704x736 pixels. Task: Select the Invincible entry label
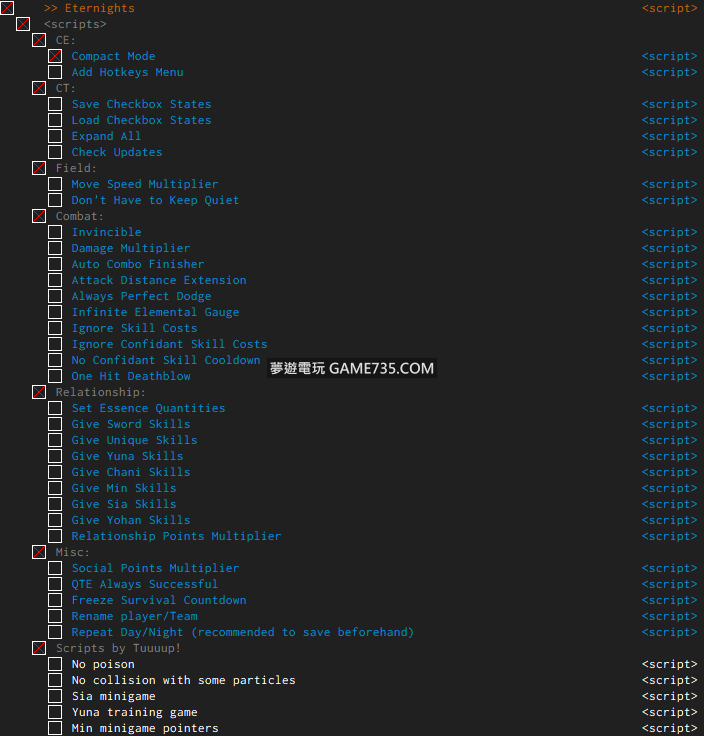click(107, 232)
